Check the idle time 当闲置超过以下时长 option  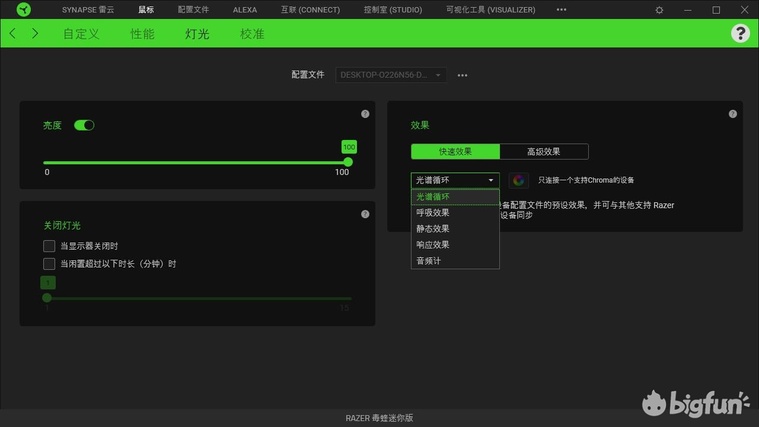[49, 264]
